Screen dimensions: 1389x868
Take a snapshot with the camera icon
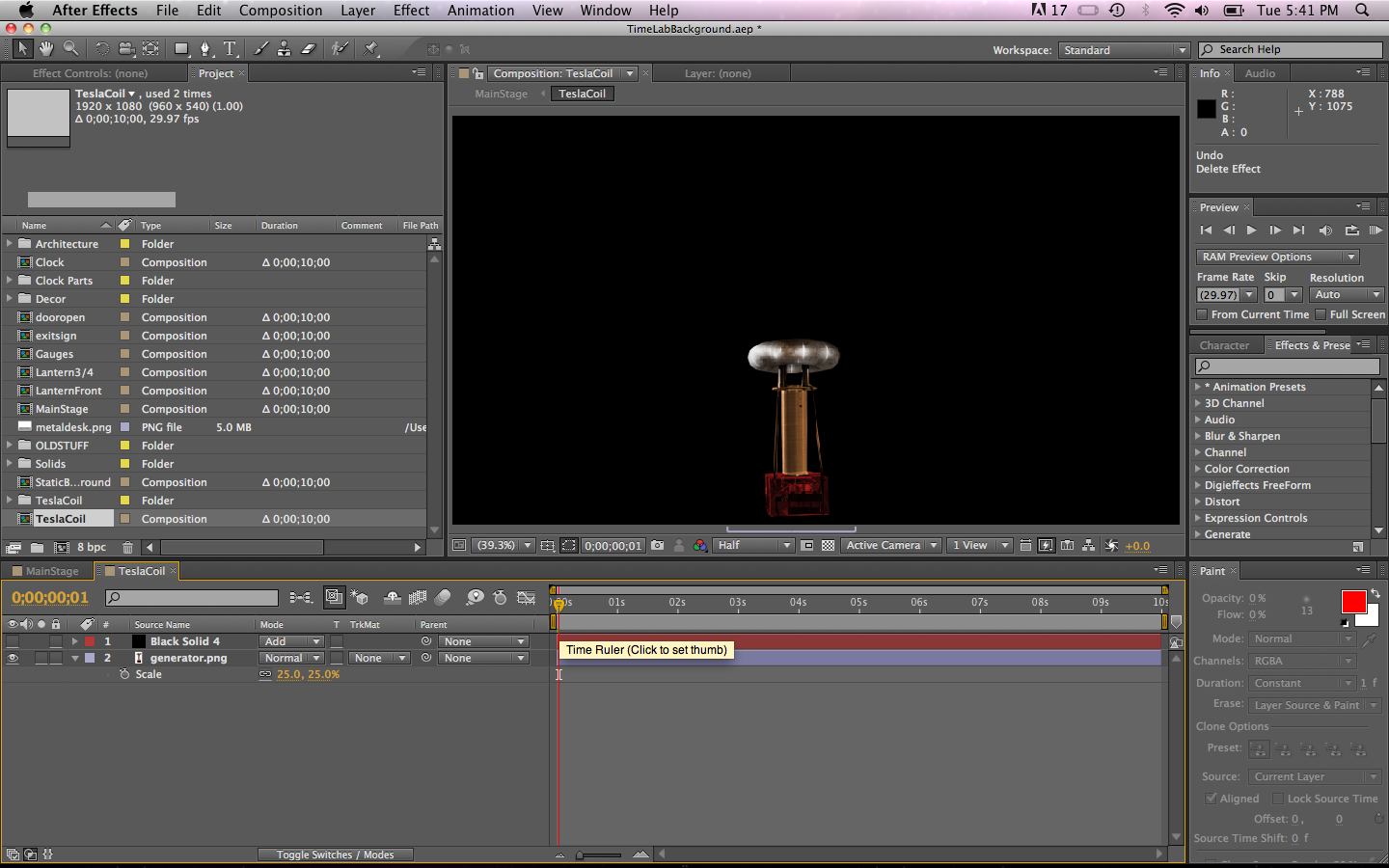[657, 546]
